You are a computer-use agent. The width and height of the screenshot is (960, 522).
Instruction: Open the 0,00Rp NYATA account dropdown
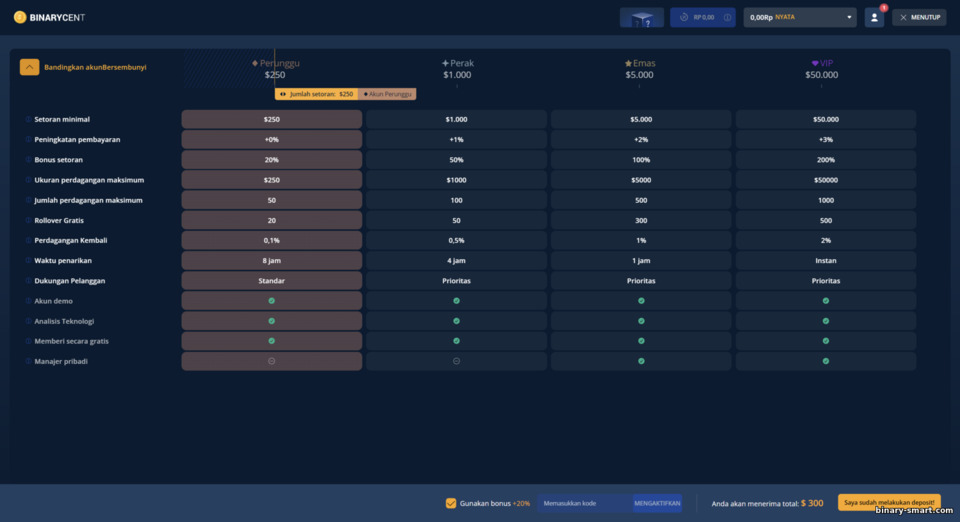[x=800, y=18]
